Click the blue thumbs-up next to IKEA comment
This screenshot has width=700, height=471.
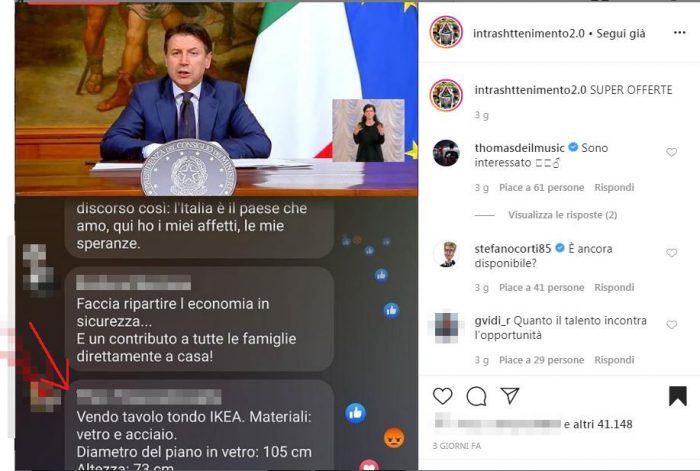(x=355, y=413)
